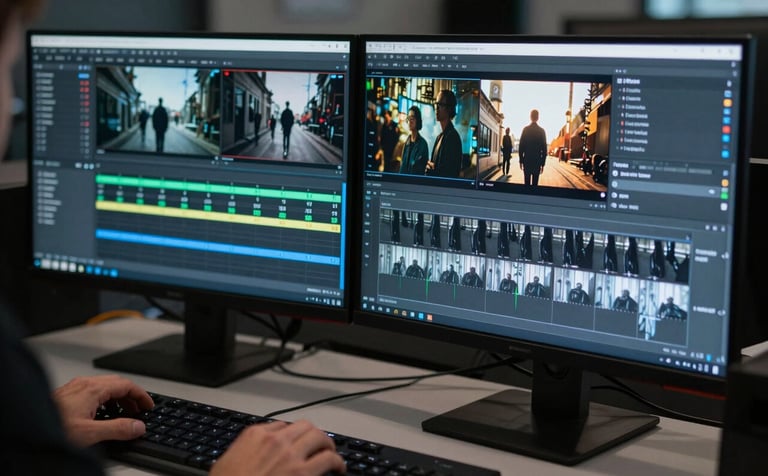The image size is (768, 476).
Task: Select the blue track bar in left monitor timeline
Action: click(x=218, y=247)
